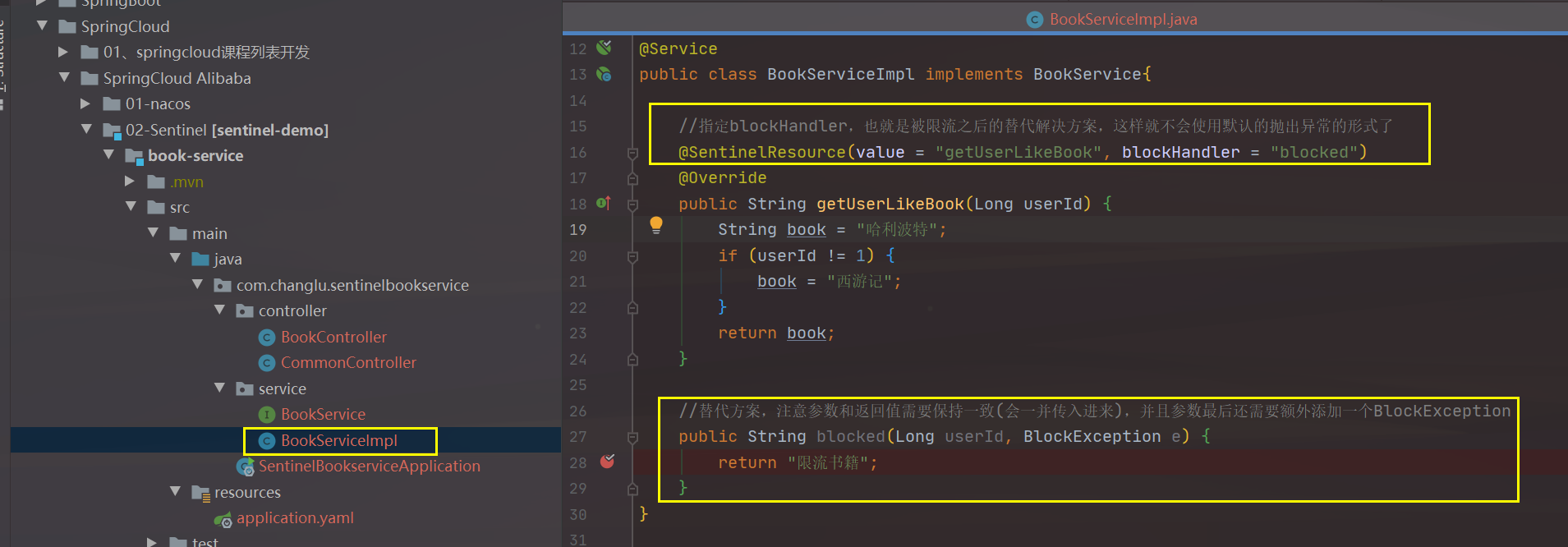Screen dimensions: 1568x547
Task: Select the SpringCloud Alibaba folder icon
Action: coord(90,78)
